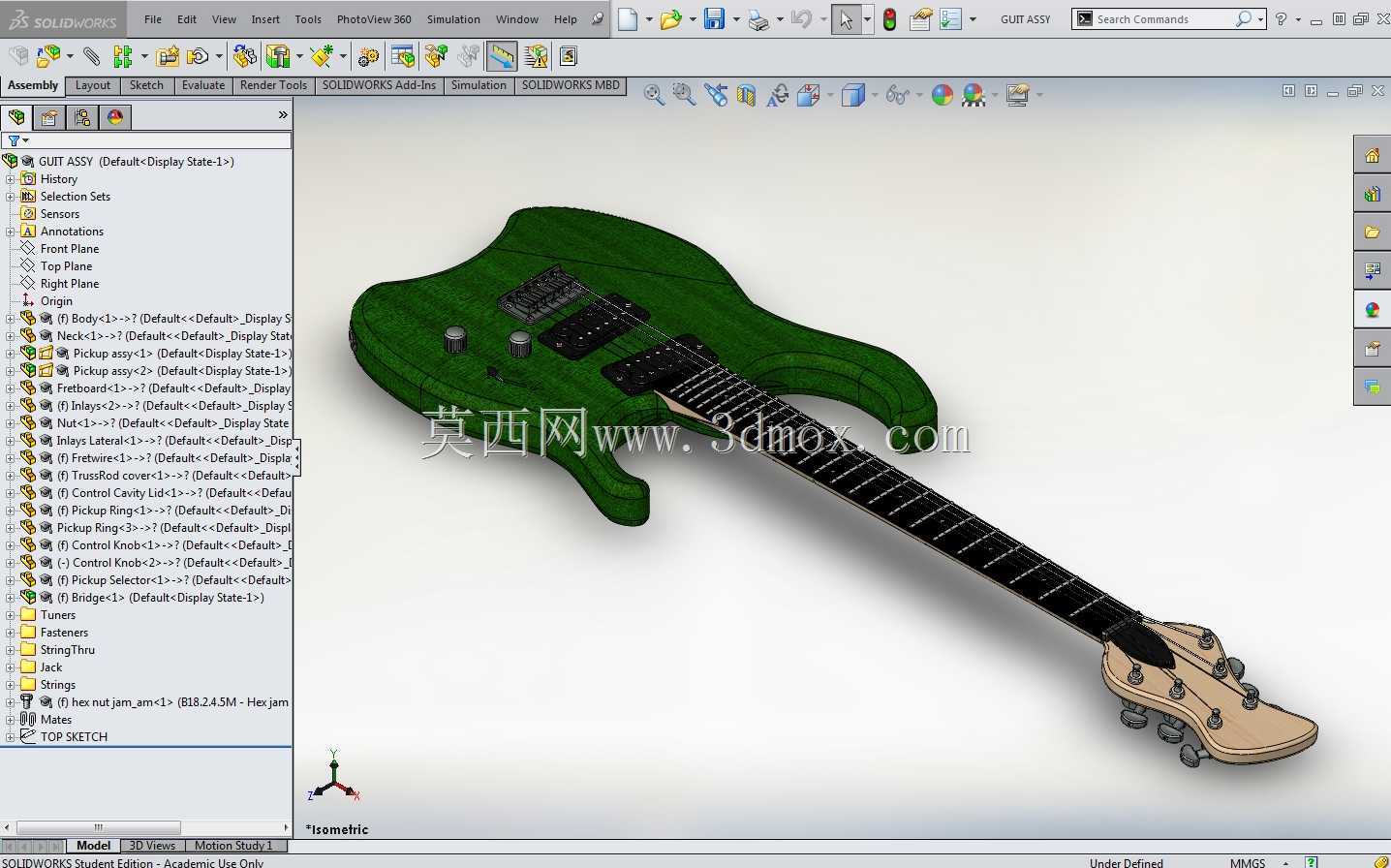Open the Options checklist icon
This screenshot has height=868, width=1391.
pos(951,19)
